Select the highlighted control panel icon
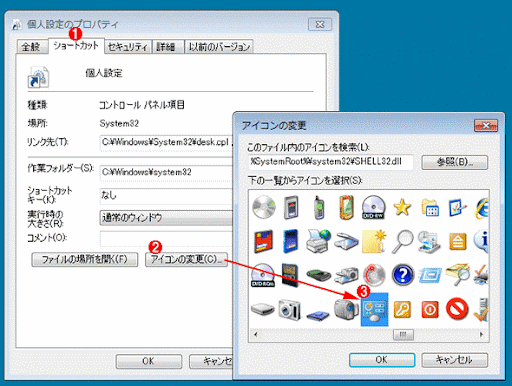 pos(375,310)
